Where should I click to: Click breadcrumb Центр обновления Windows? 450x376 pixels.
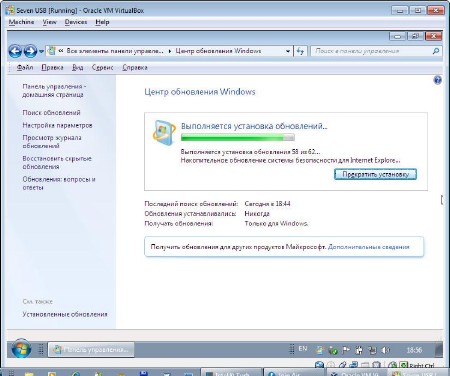[218, 51]
